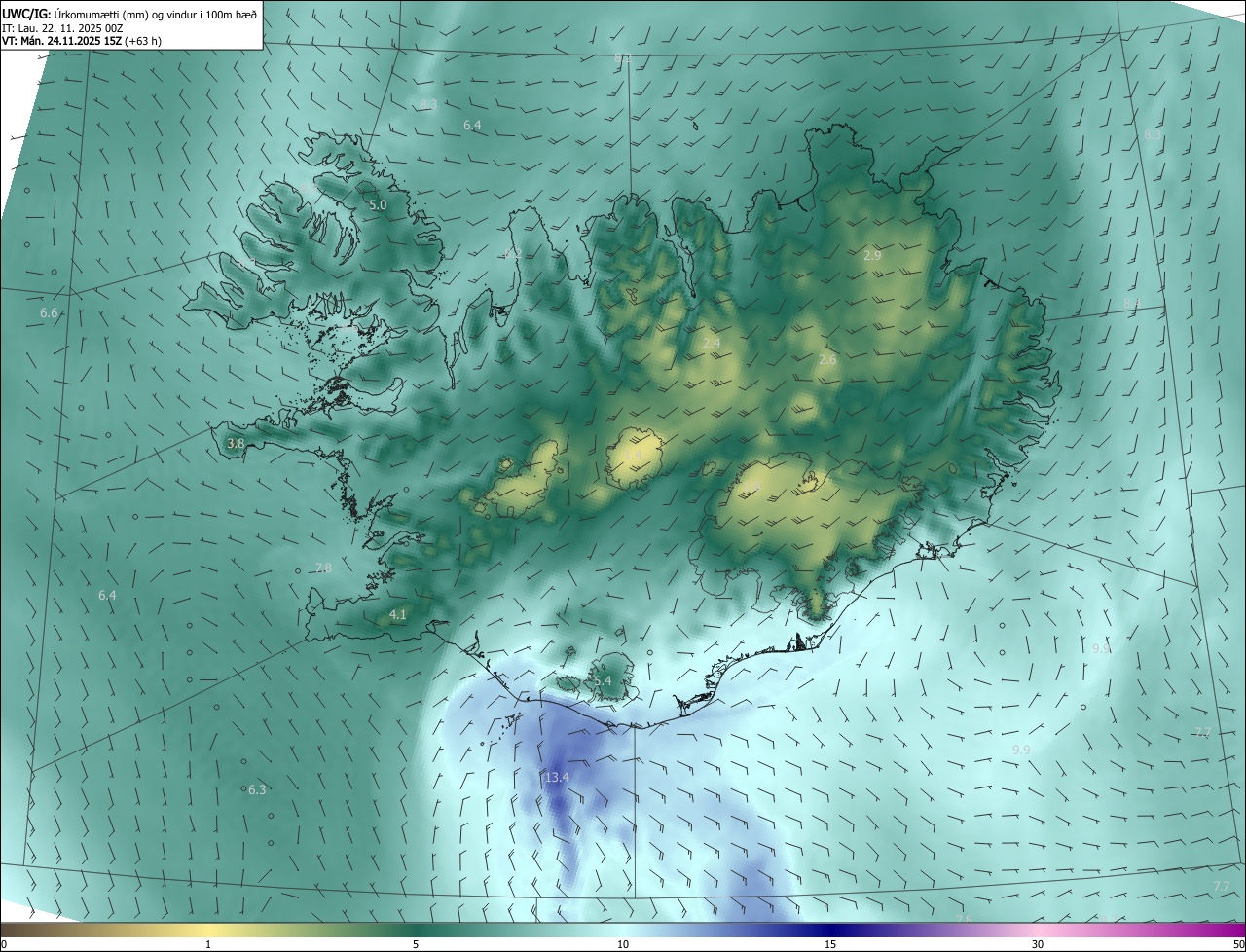This screenshot has width=1246, height=952.
Task: Click the 4.1 value on the Reykjanes peninsula
Action: tap(397, 614)
